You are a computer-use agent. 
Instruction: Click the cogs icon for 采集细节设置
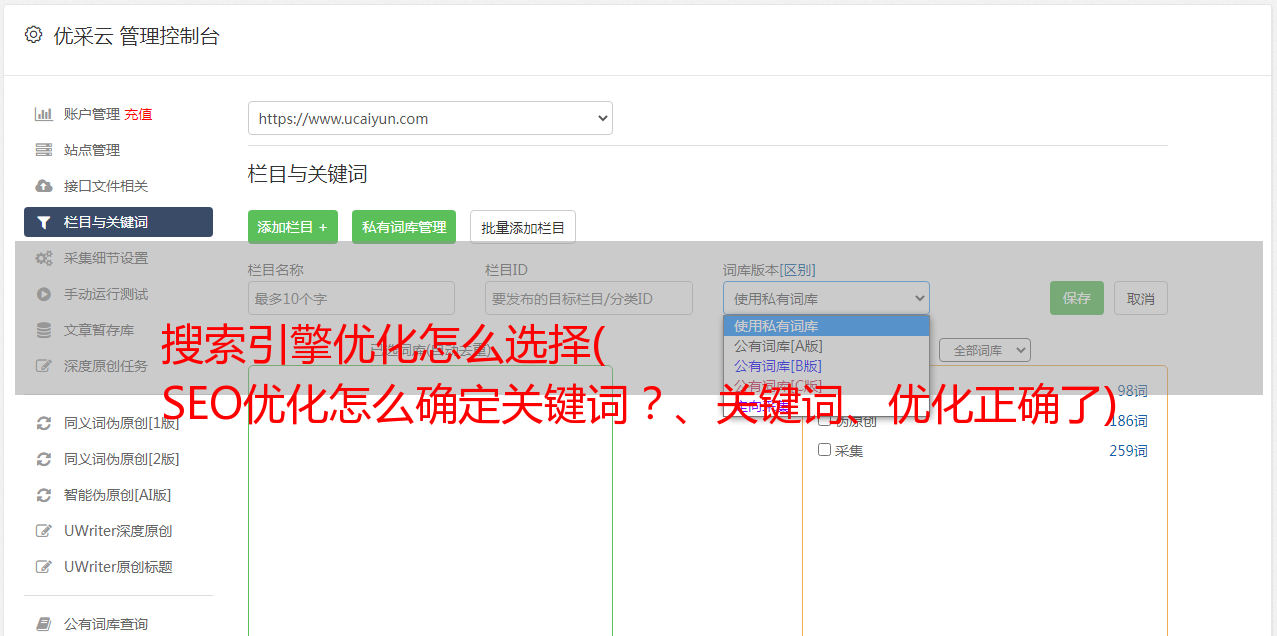coord(44,258)
